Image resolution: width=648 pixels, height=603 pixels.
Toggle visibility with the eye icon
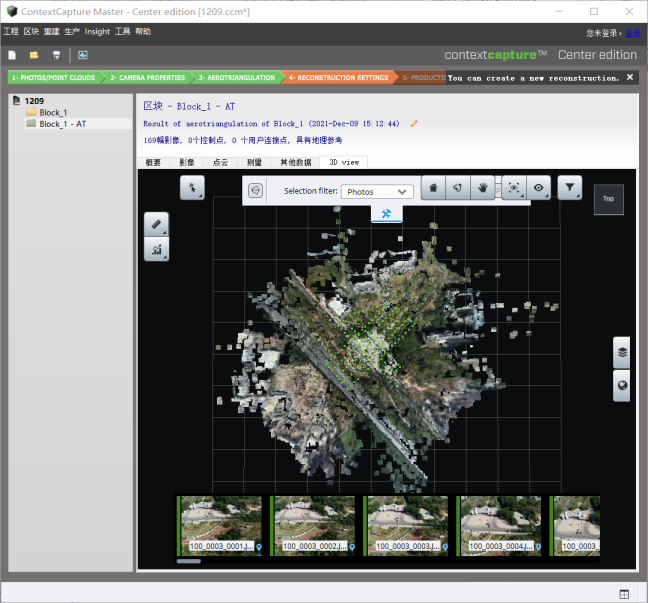[540, 187]
